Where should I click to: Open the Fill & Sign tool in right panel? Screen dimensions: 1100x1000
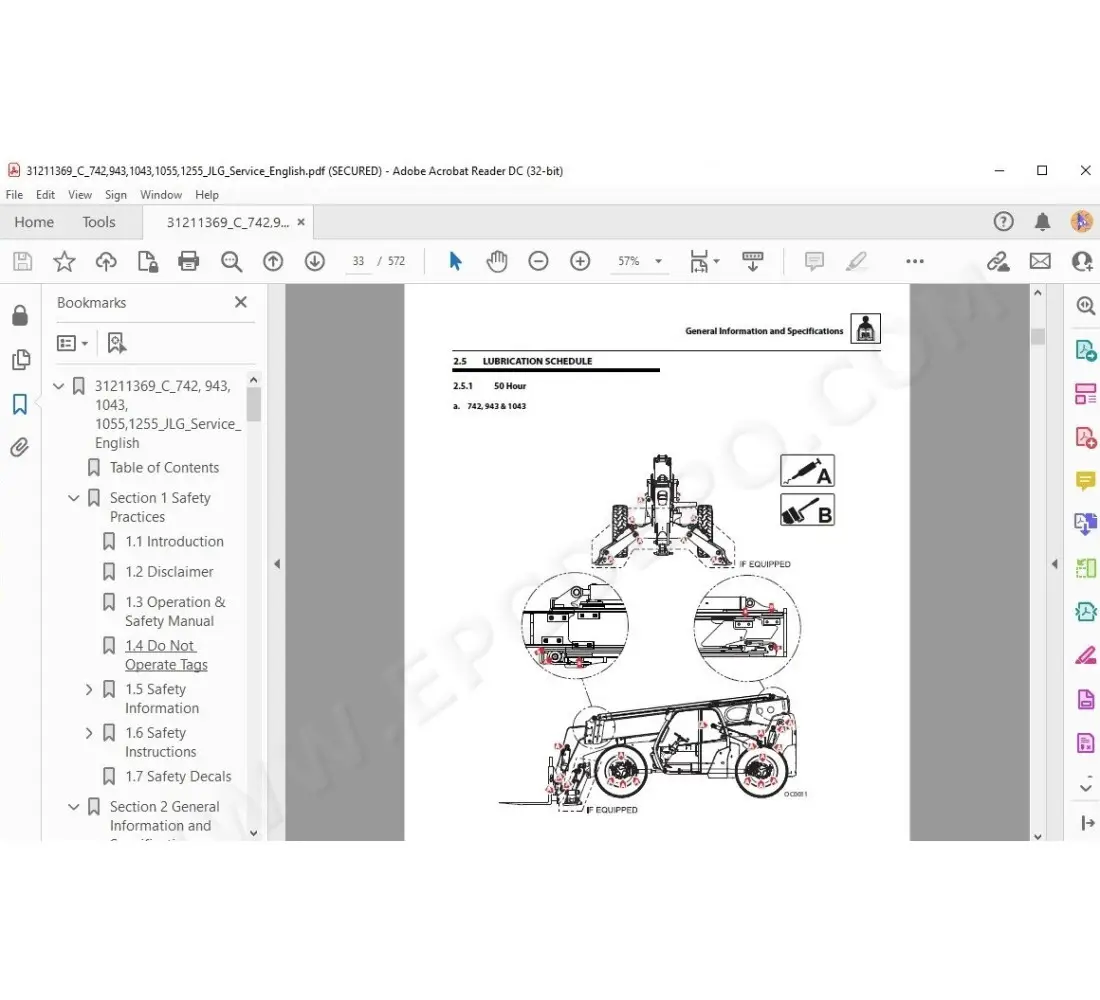pyautogui.click(x=1085, y=655)
